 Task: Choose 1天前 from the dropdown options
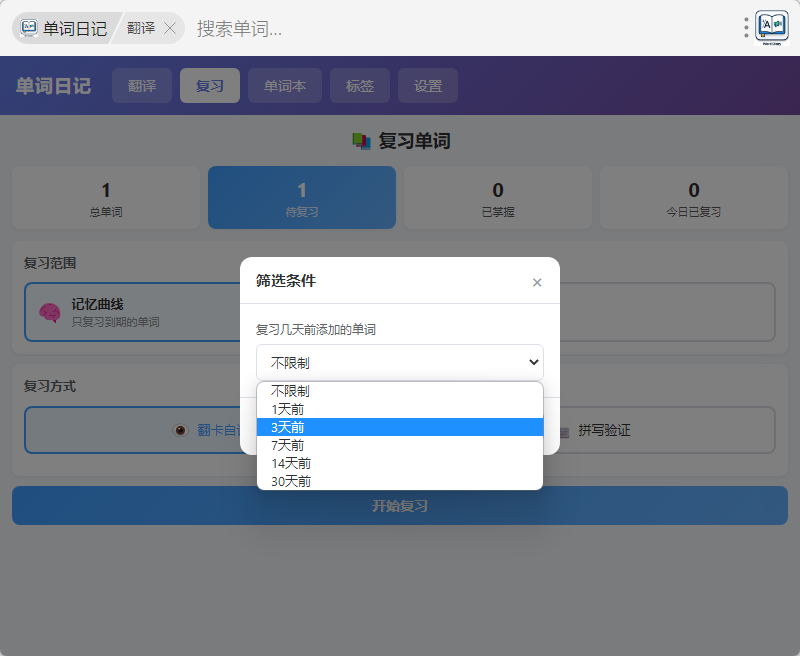pos(288,409)
